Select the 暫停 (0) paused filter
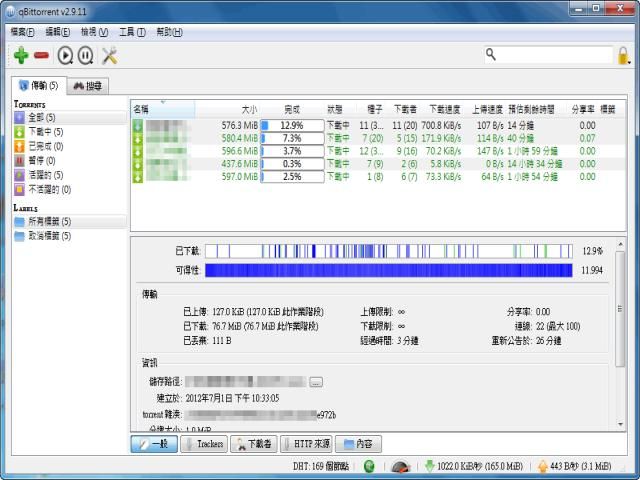The height and width of the screenshot is (480, 640). [41, 160]
